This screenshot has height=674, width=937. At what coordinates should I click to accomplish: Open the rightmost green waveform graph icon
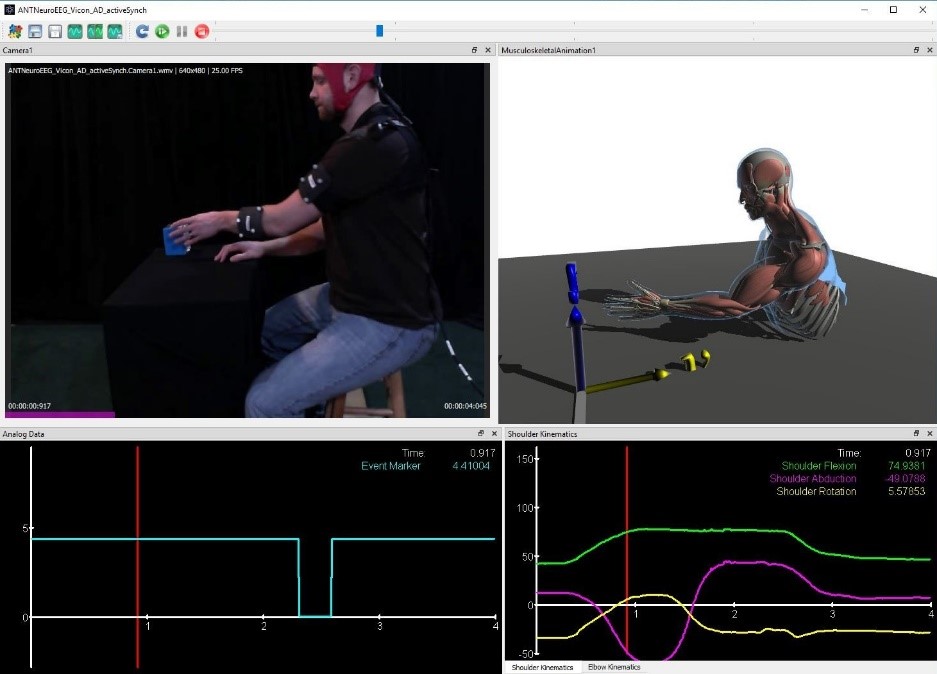click(x=115, y=31)
